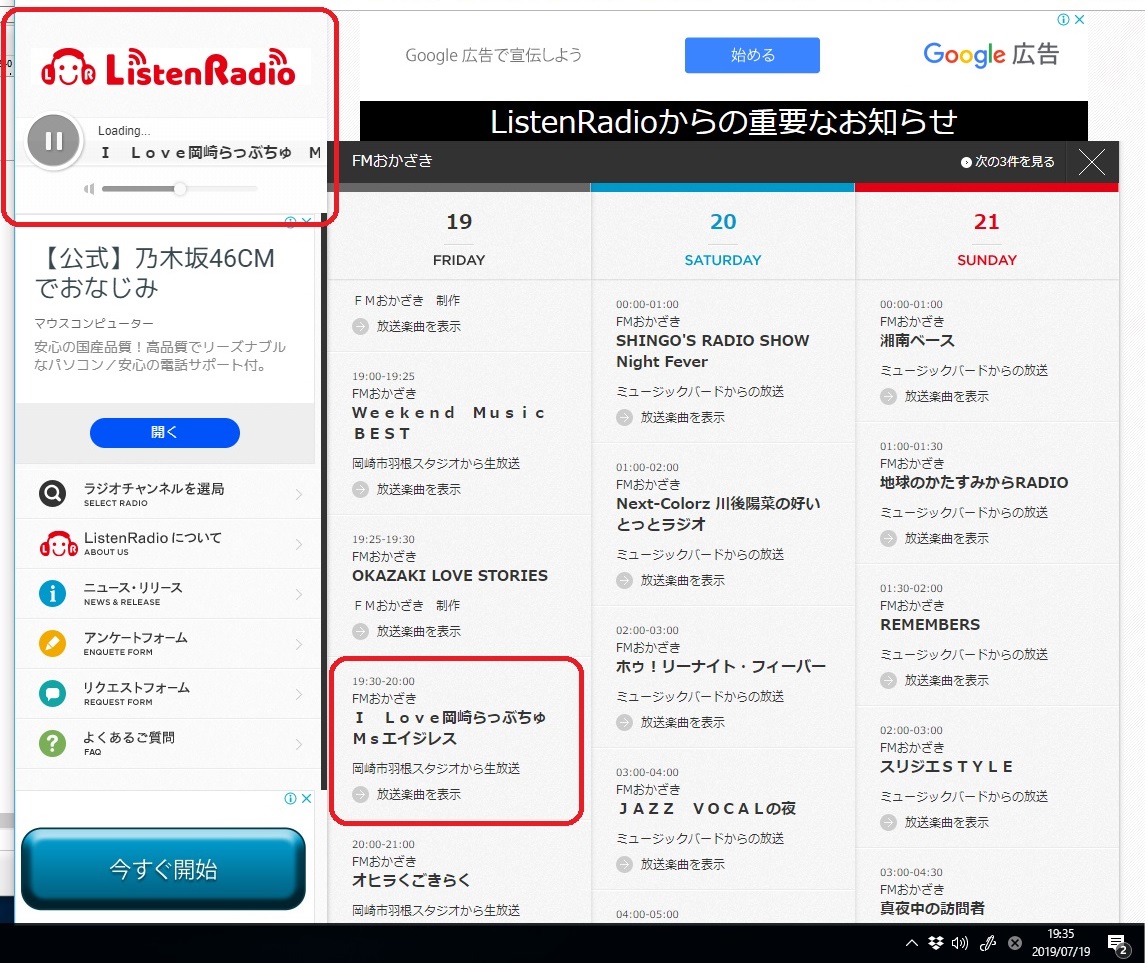Click 今すぐ開始 button

click(x=164, y=869)
